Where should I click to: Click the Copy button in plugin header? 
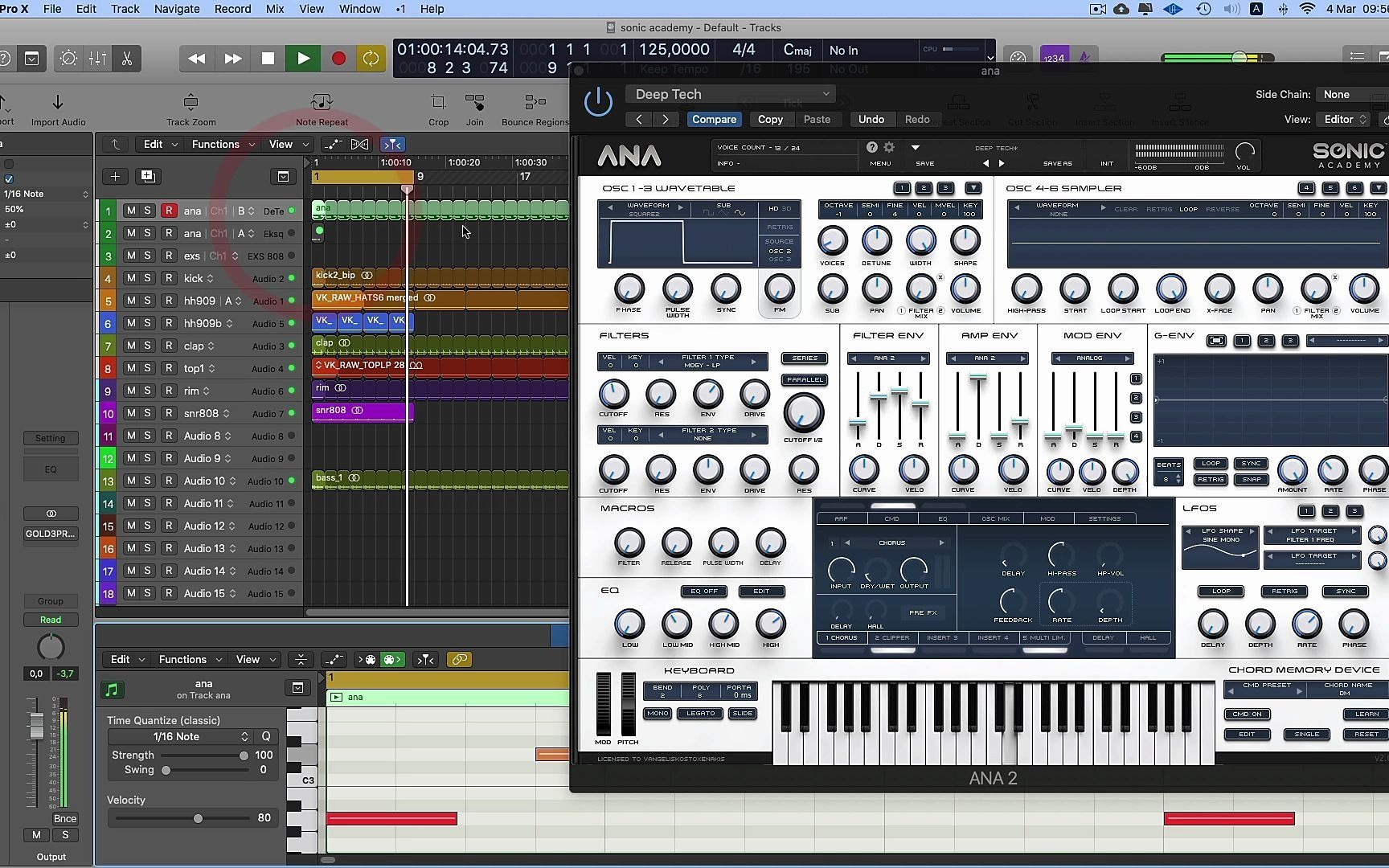click(770, 119)
